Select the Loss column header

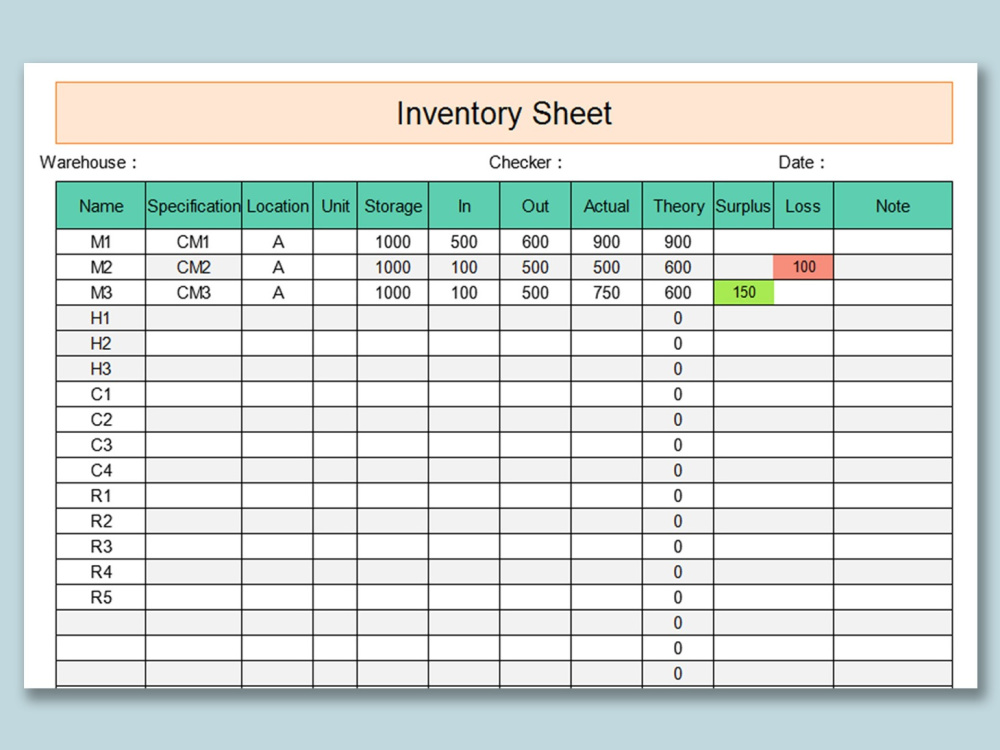[x=804, y=206]
